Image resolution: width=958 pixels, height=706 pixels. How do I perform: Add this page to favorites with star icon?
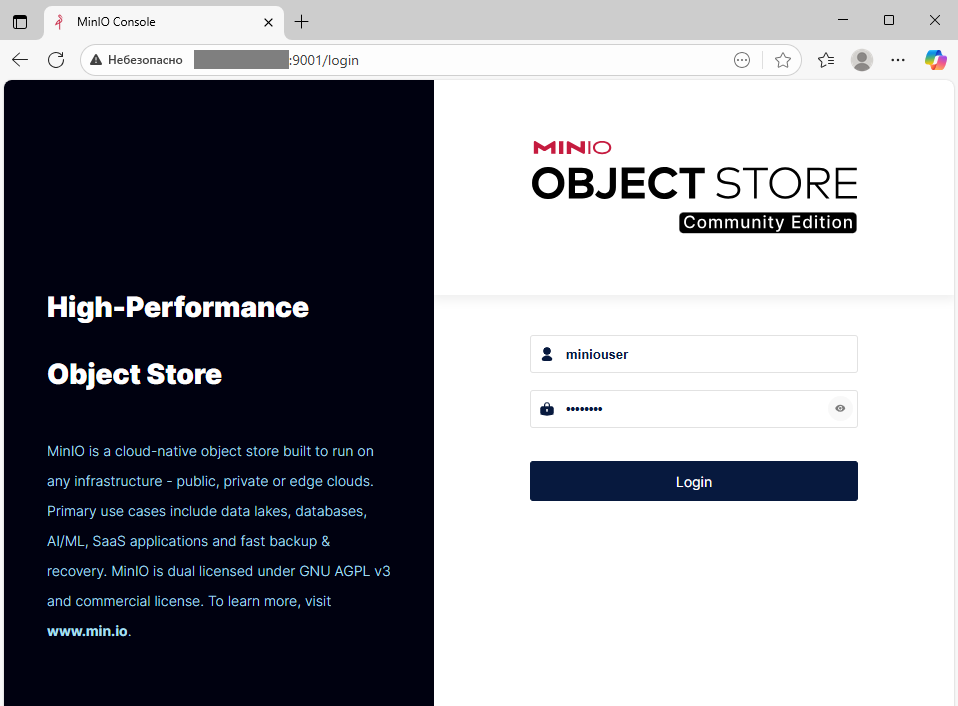click(782, 60)
